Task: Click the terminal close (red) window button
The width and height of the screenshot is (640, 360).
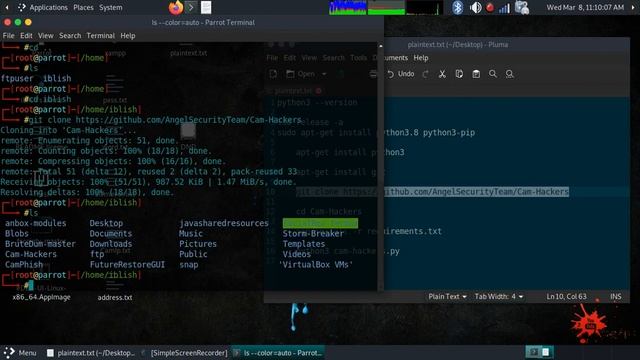Action: 7,22
